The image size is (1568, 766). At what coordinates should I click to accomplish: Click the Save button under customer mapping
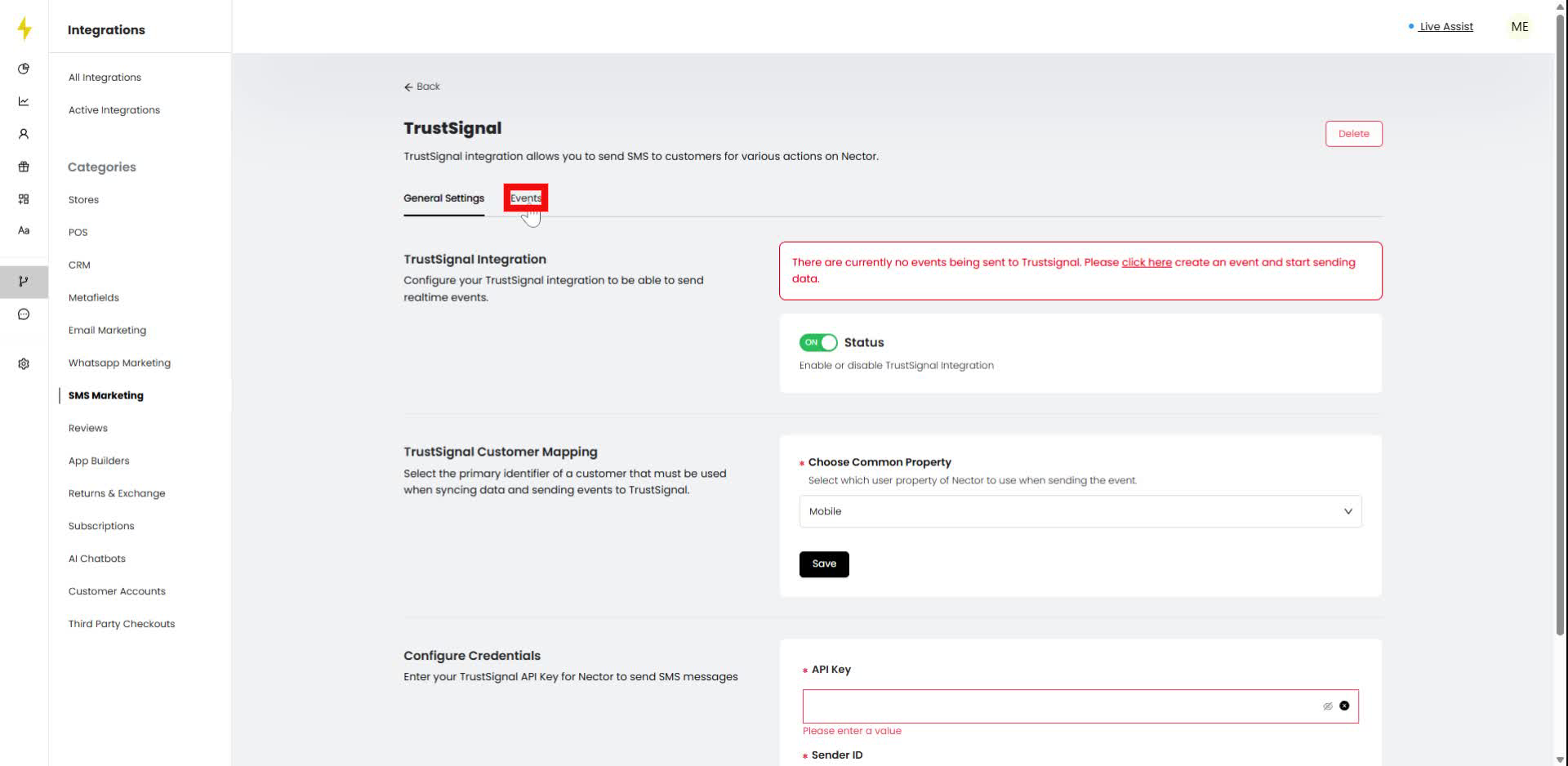coord(823,563)
